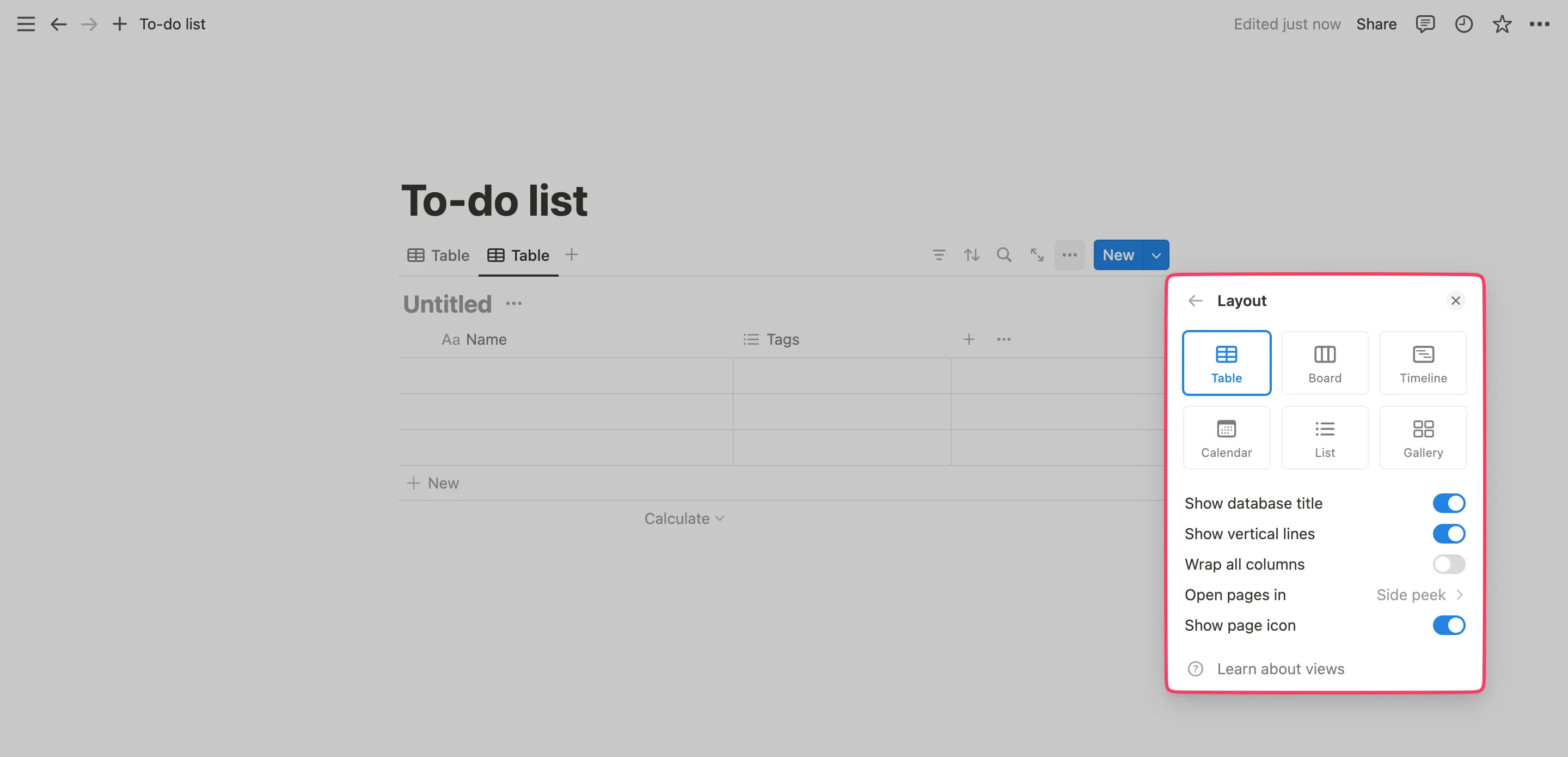Go forward with the right arrow
Image resolution: width=1568 pixels, height=757 pixels.
89,24
